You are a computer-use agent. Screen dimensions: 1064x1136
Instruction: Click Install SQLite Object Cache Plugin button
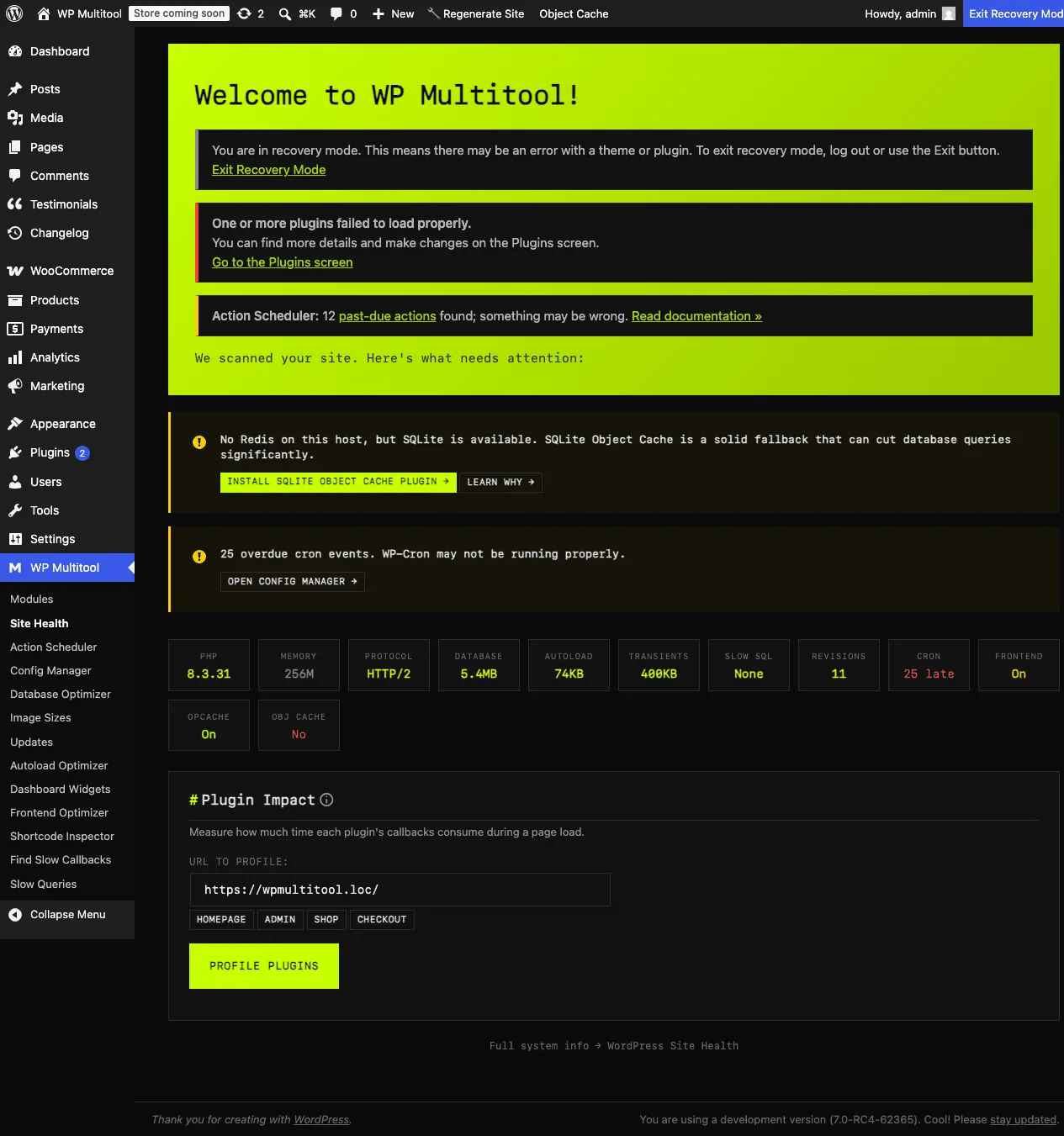tap(339, 482)
